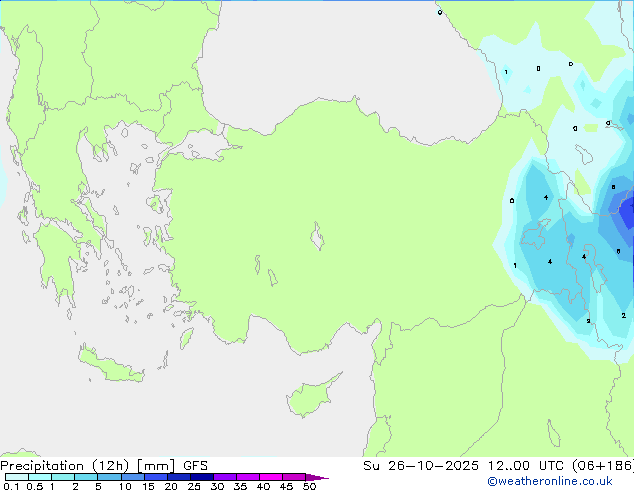This screenshot has height=490, width=634.
Task: Click the 0.1–0.5 mm legend color swatch
Action: pyautogui.click(x=17, y=477)
